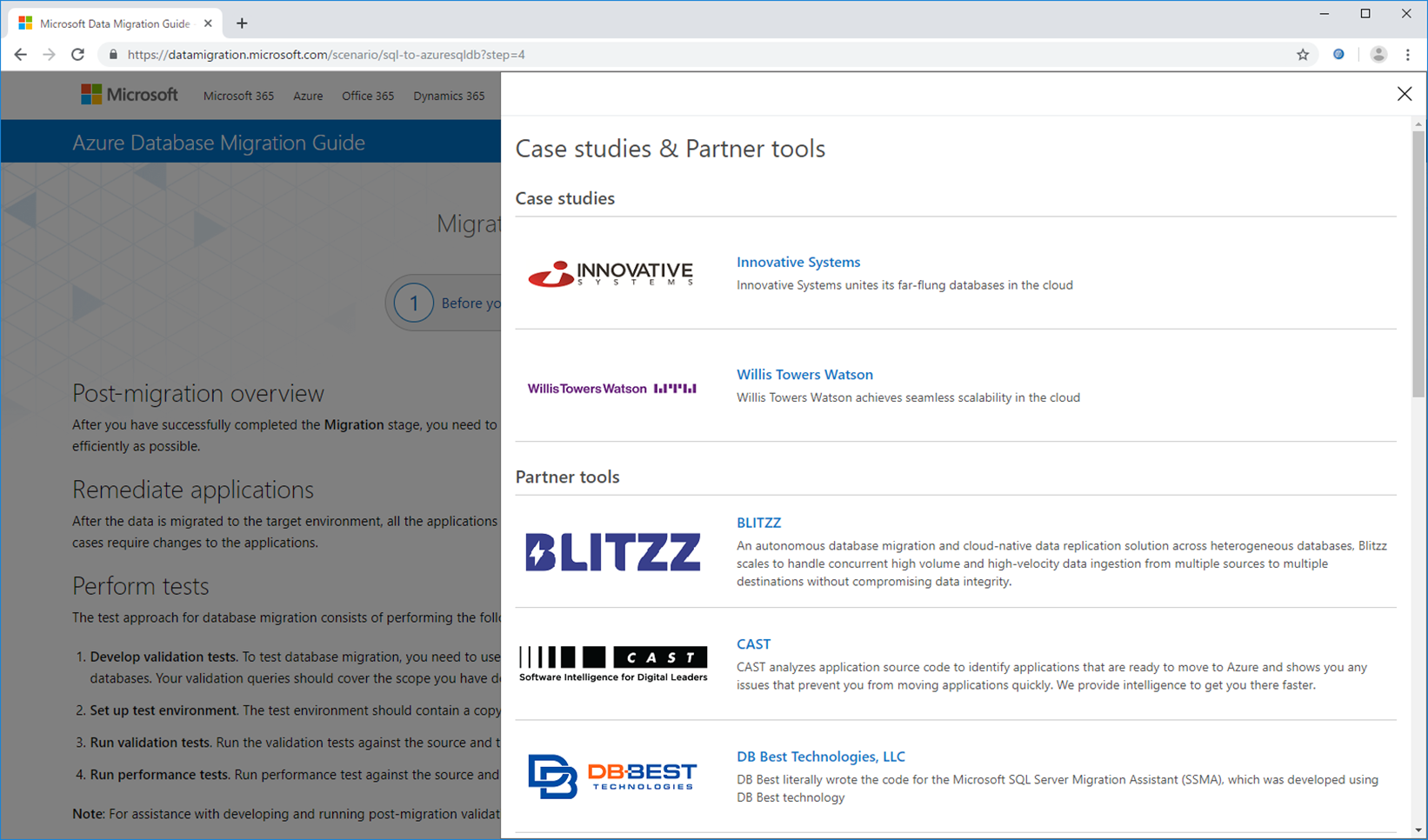Click the panel vertical scrollbar thumb
This screenshot has height=840, width=1428.
1418,263
